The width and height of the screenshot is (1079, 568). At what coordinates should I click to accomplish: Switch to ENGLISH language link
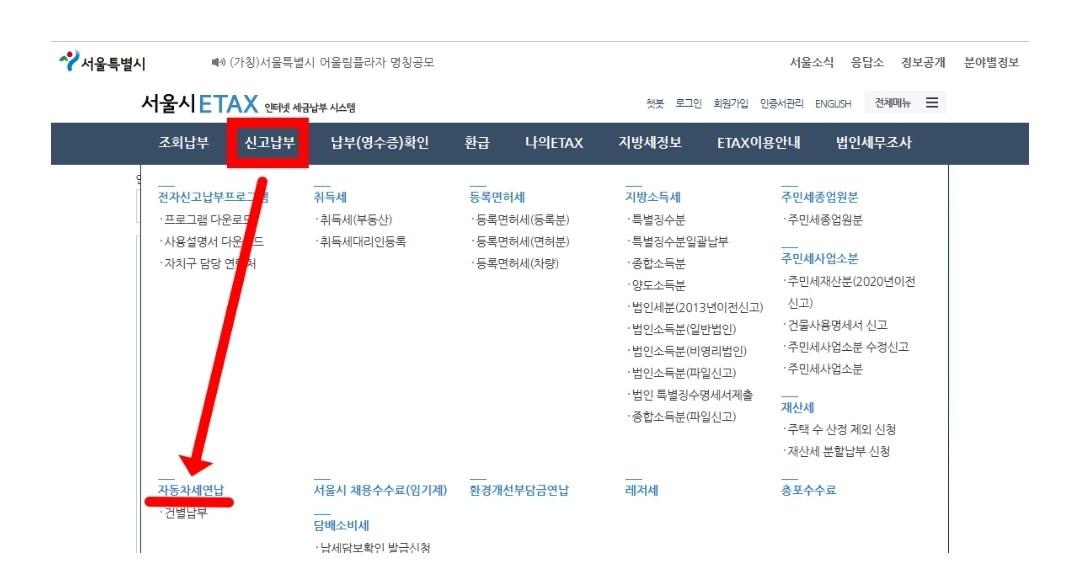coord(833,103)
